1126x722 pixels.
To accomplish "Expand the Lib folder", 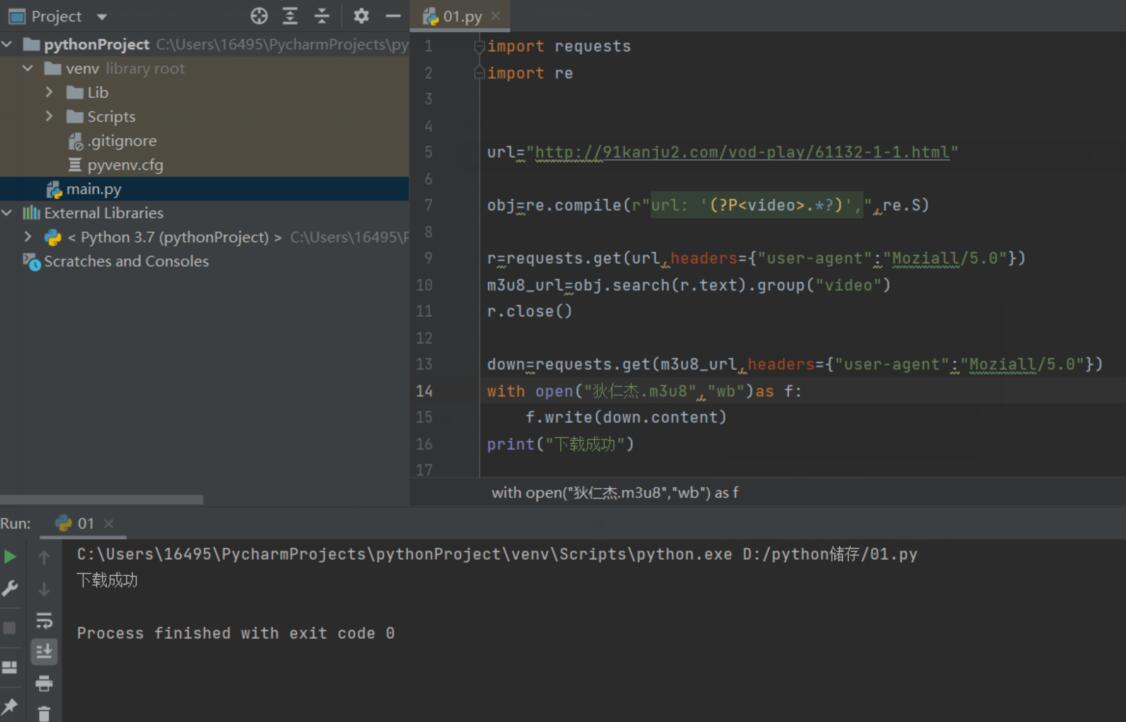I will [50, 92].
